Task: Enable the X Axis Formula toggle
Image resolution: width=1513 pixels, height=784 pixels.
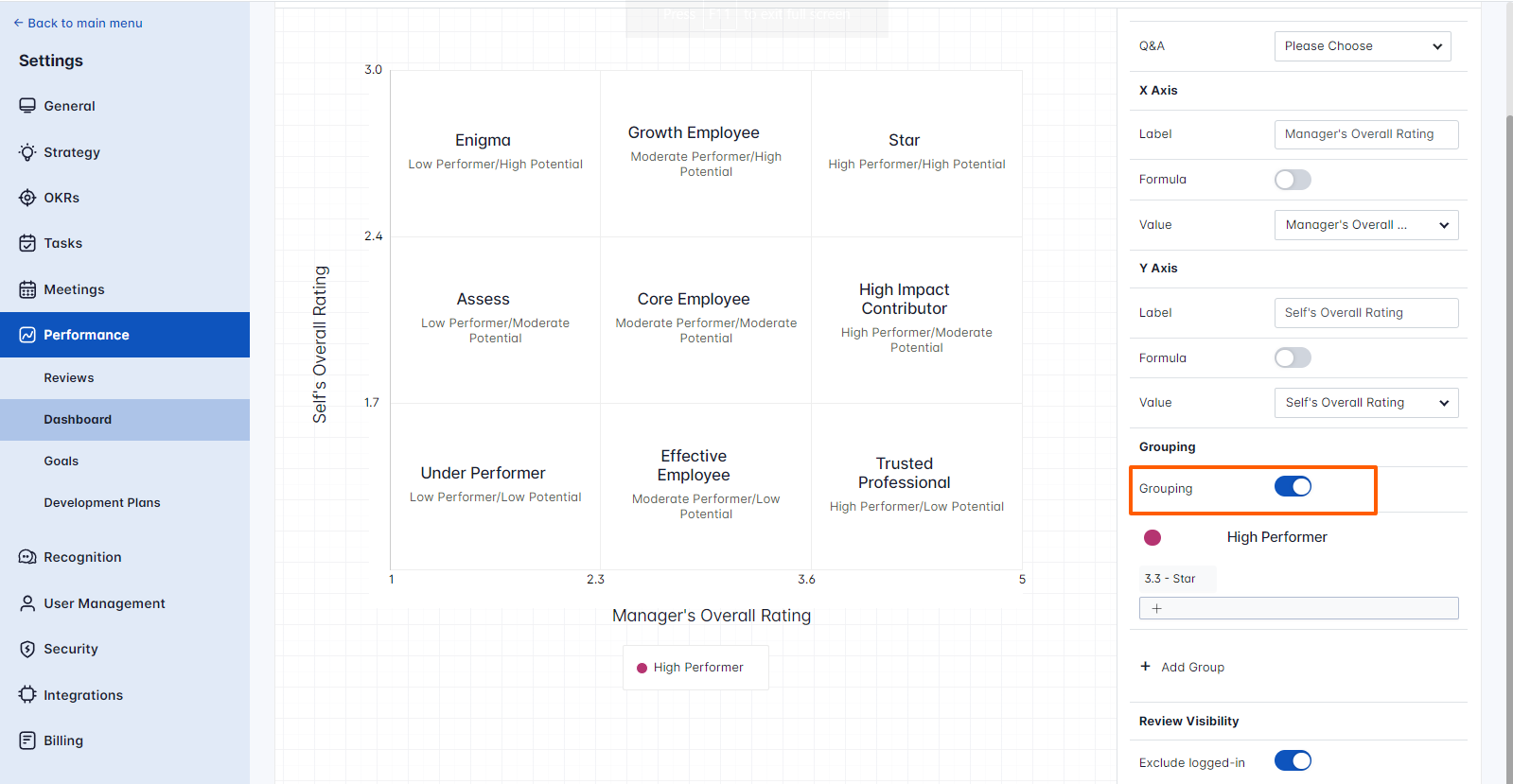Action: [1293, 180]
